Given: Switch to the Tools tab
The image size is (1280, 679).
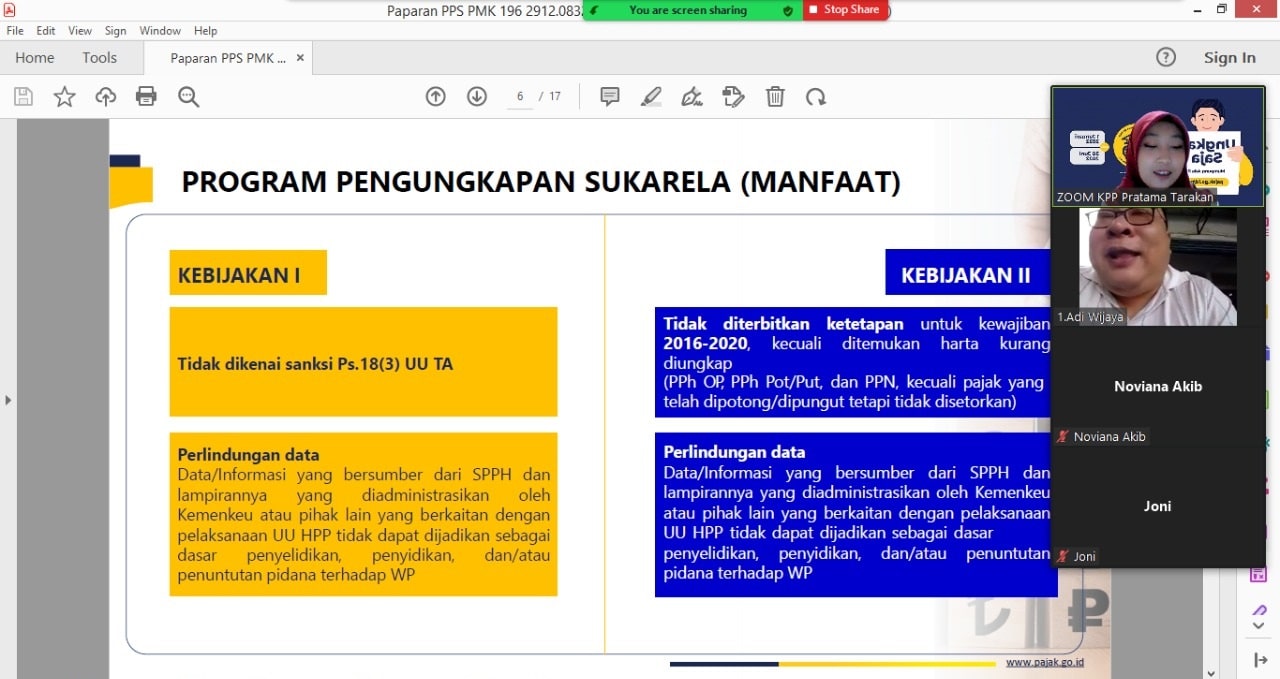Looking at the screenshot, I should click(99, 58).
